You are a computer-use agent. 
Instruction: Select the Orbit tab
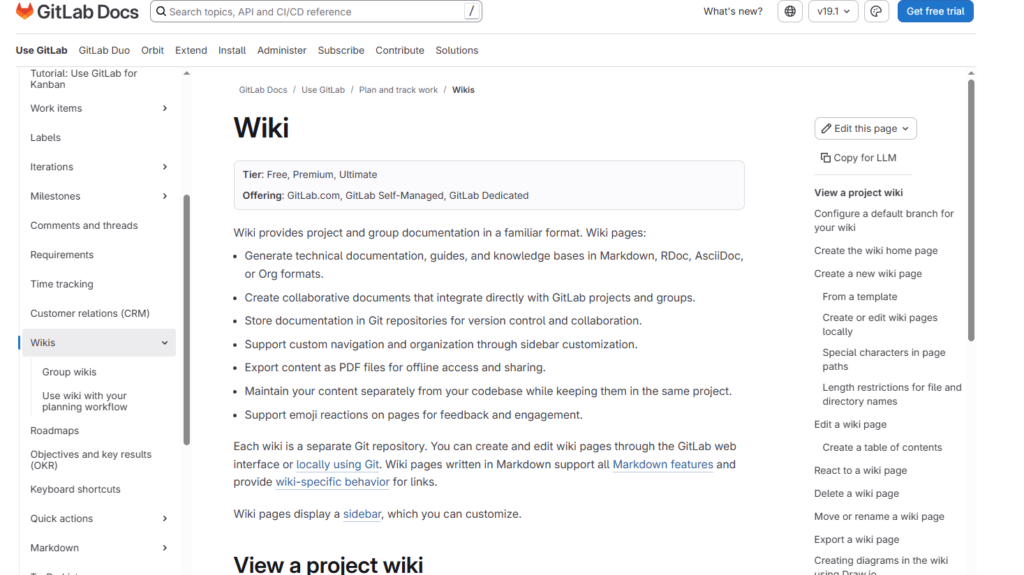pyautogui.click(x=152, y=50)
